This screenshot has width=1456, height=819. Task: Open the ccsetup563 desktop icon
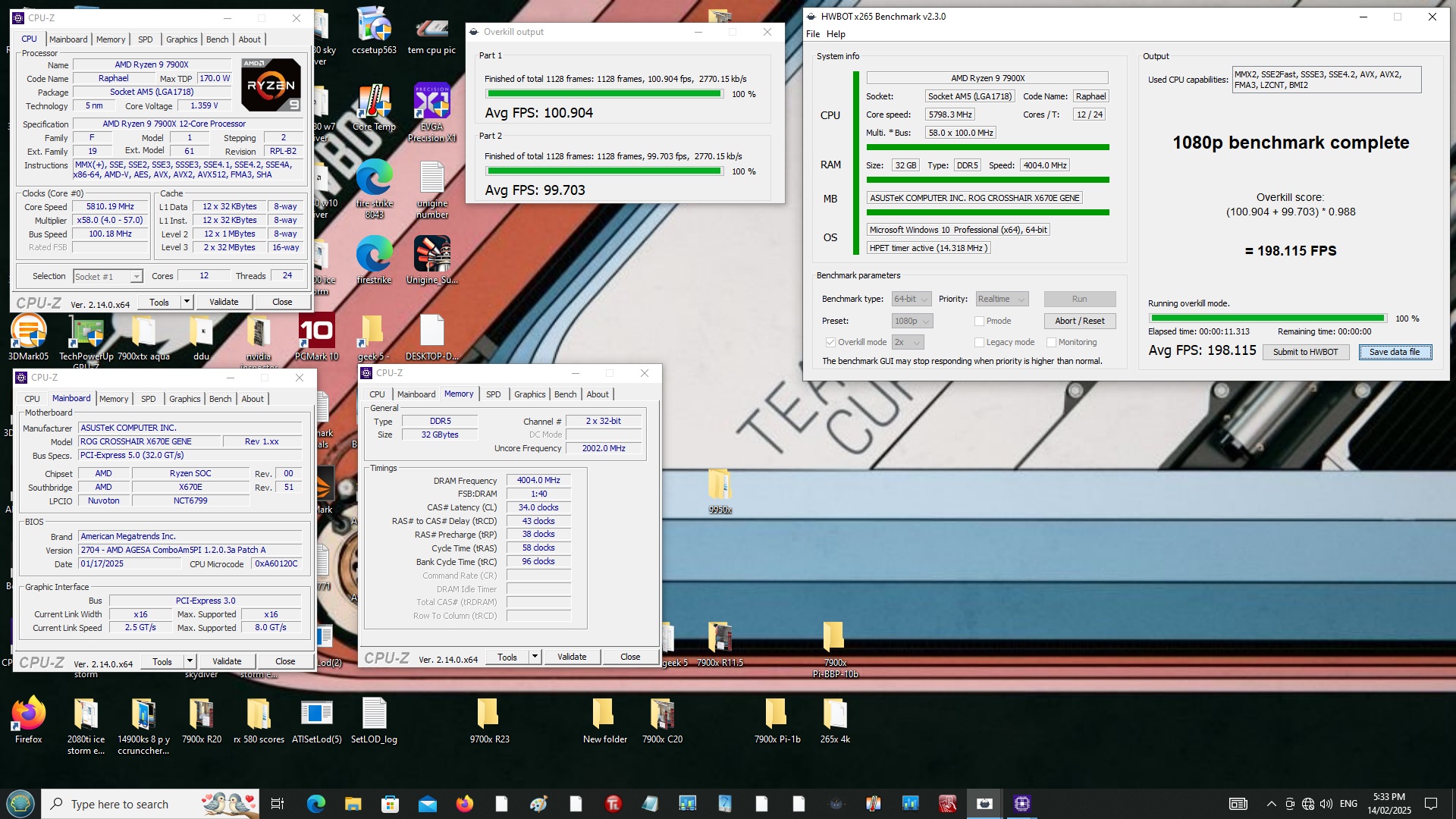pyautogui.click(x=374, y=30)
